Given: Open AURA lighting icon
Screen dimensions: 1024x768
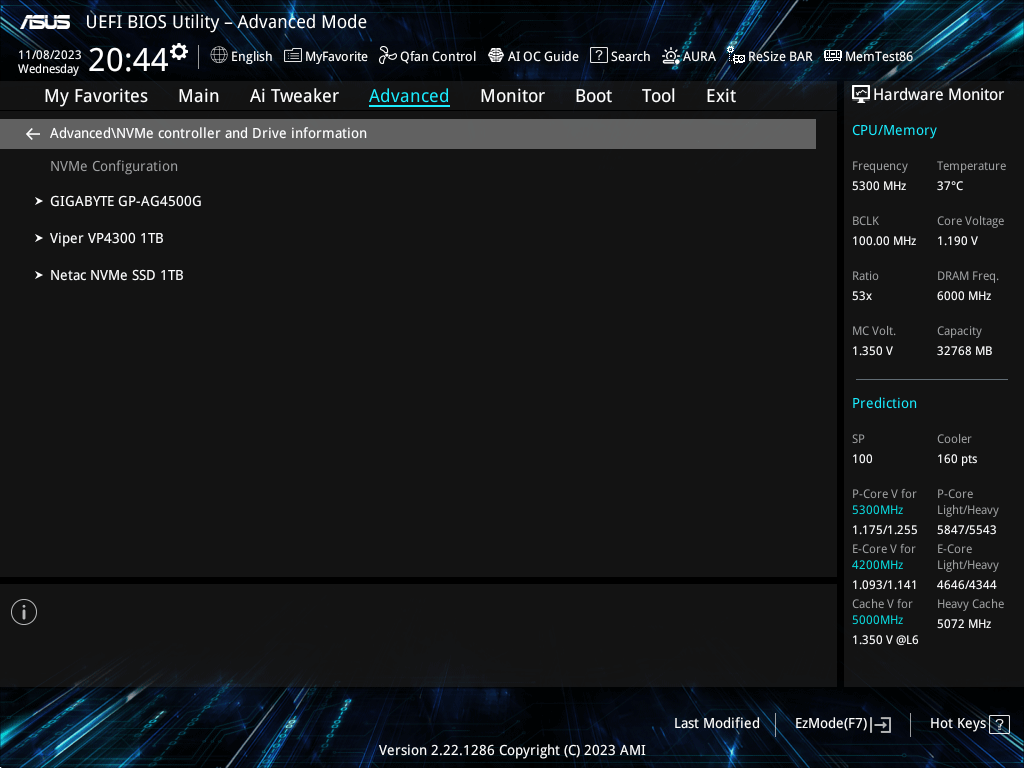Looking at the screenshot, I should (671, 56).
